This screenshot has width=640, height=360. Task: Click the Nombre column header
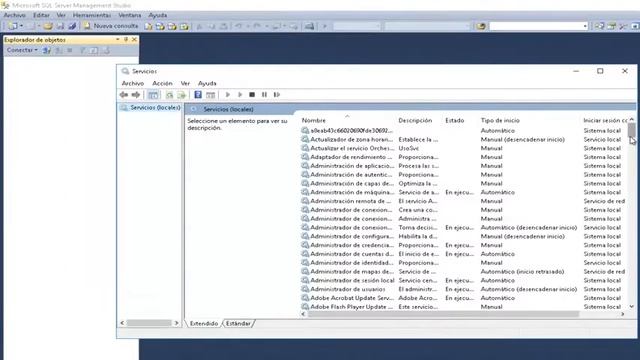tap(313, 120)
